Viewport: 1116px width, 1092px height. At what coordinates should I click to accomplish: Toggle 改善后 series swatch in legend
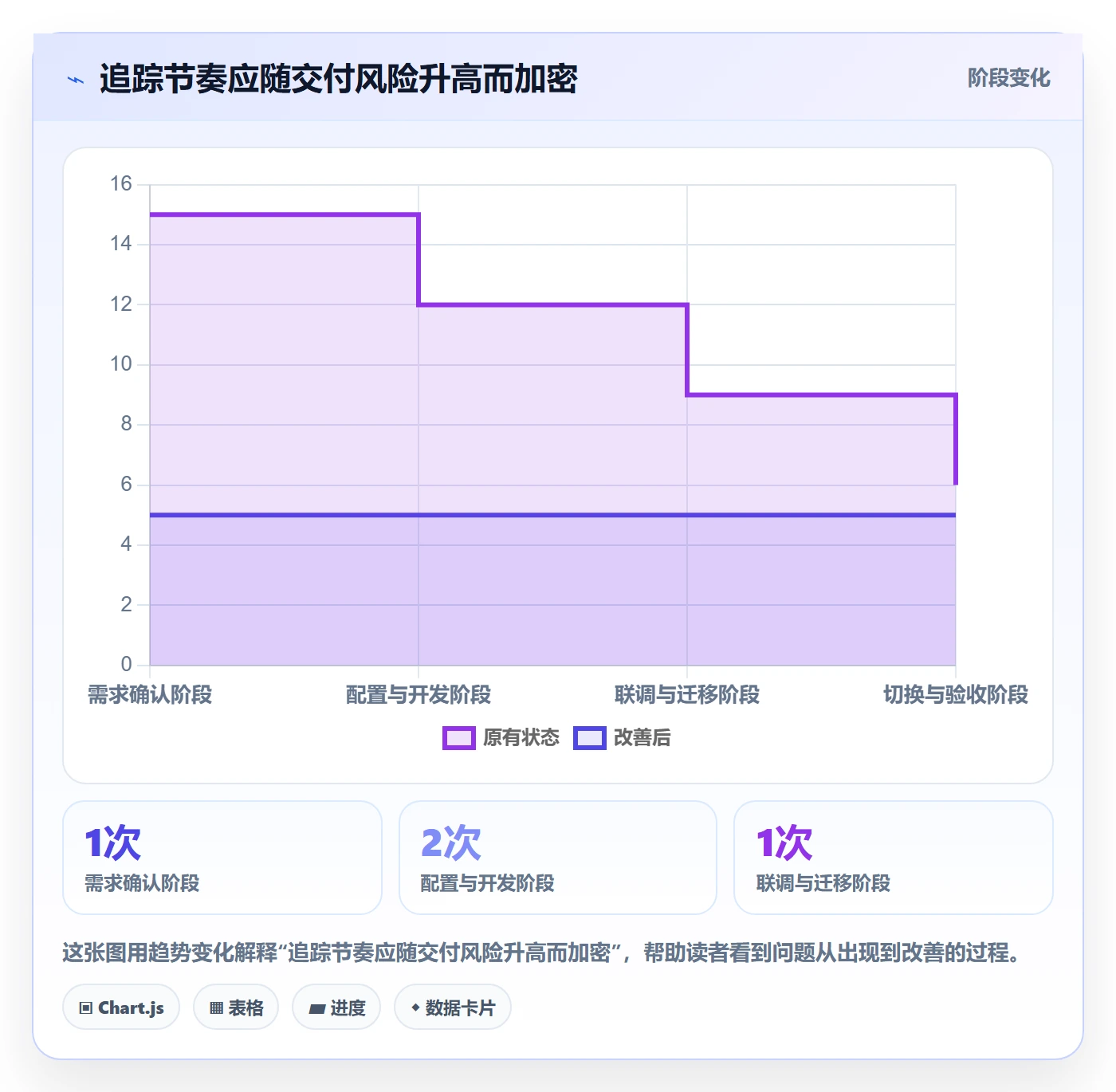[590, 738]
